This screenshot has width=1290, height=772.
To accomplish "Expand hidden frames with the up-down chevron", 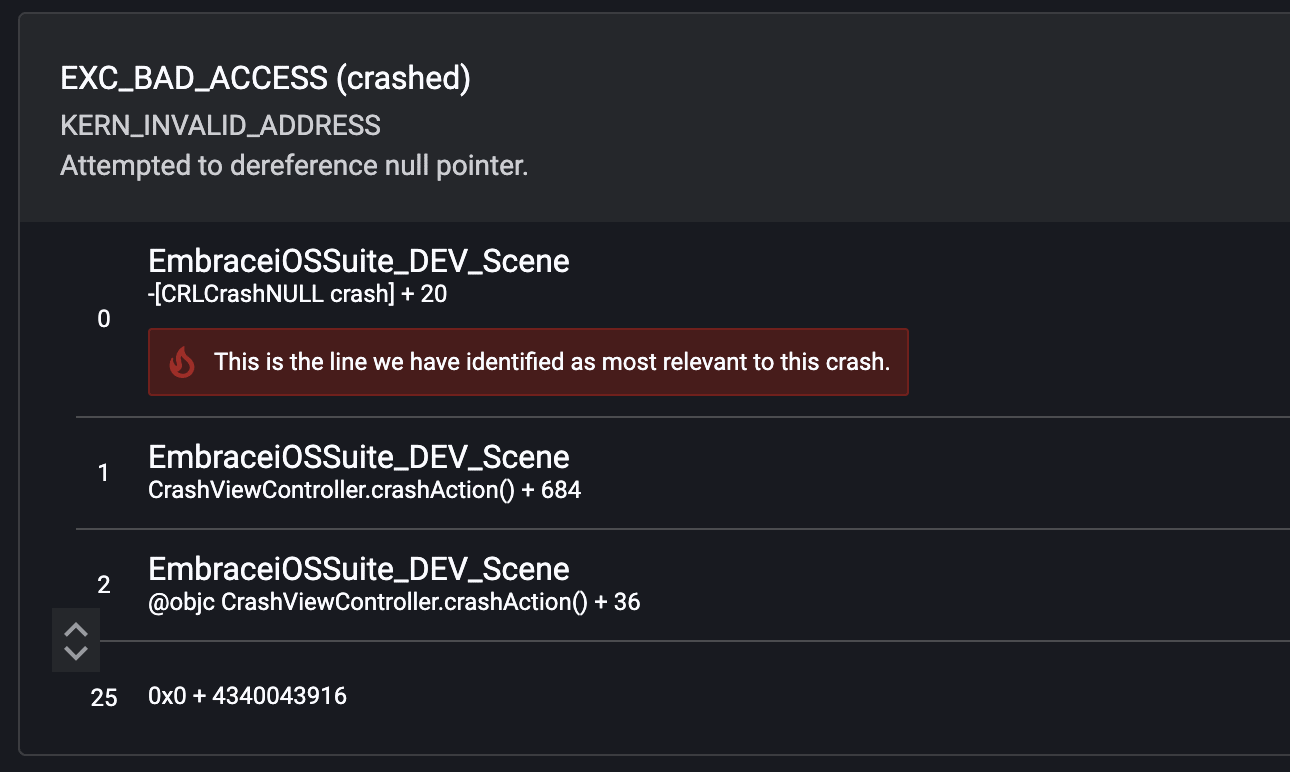I will pos(76,640).
